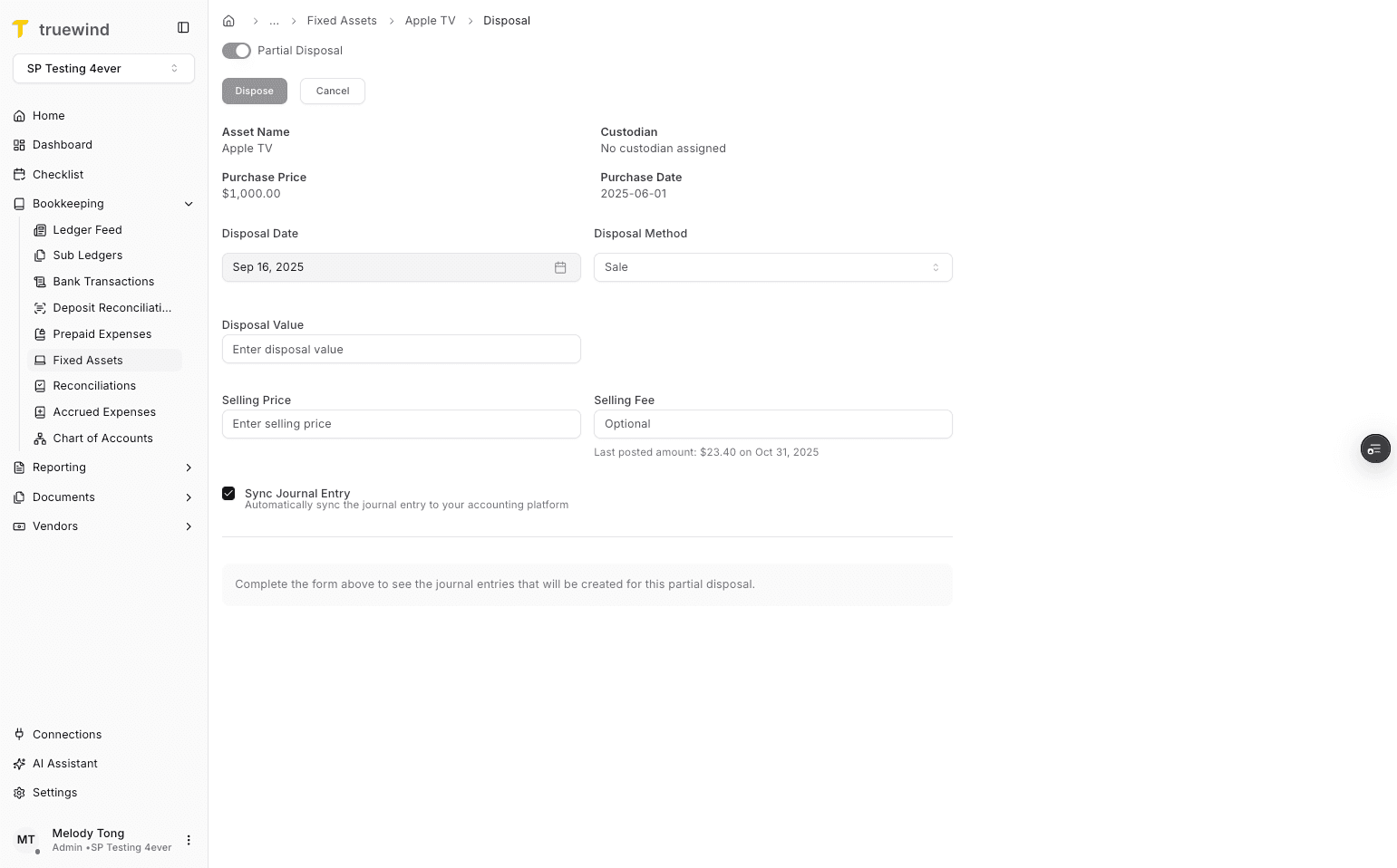Click the home icon in the breadcrumb
1397x868 pixels.
(228, 20)
